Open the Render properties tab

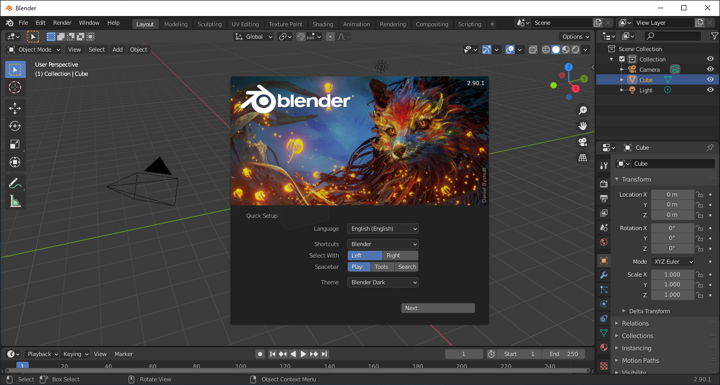[x=604, y=184]
